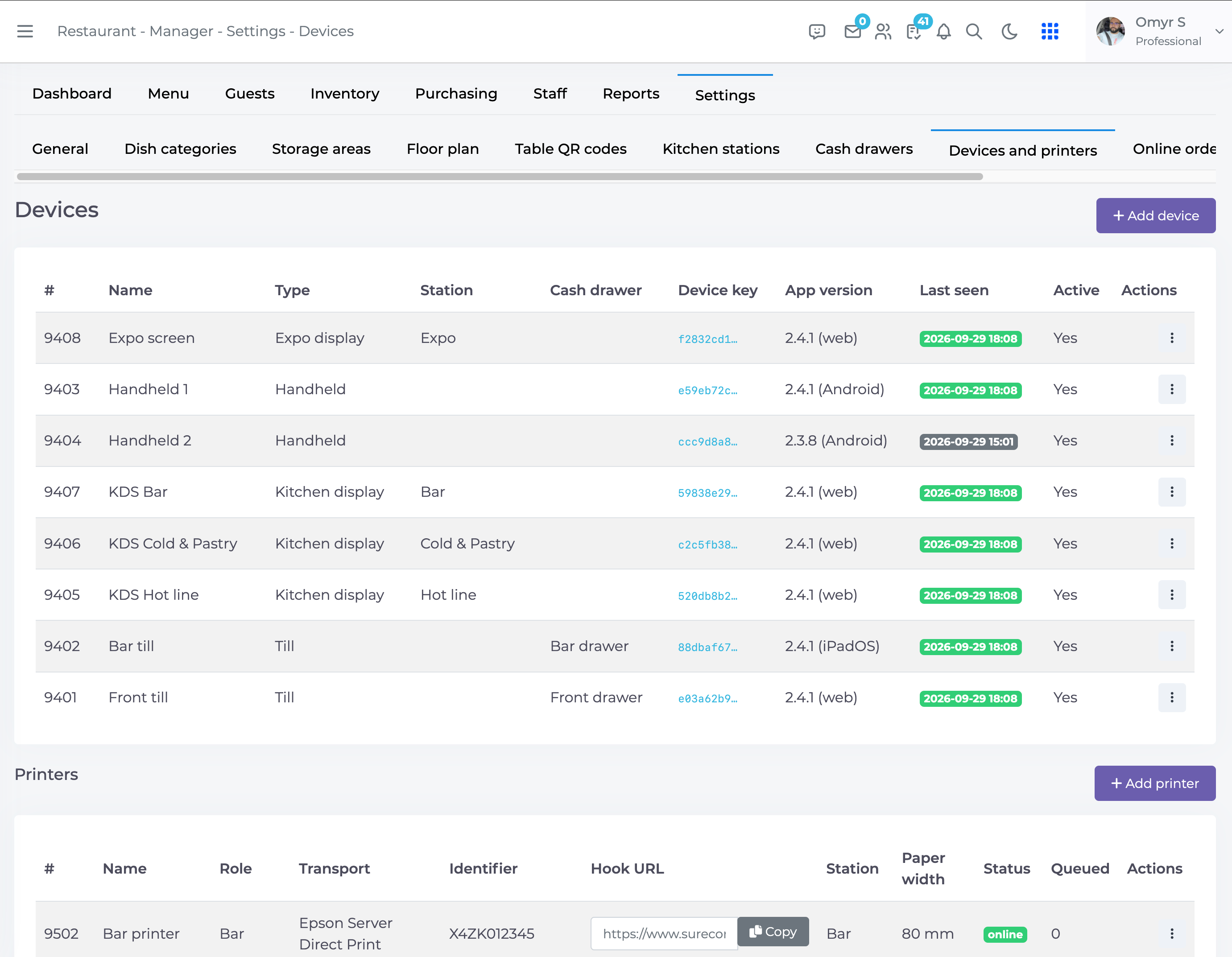Open the tasks icon with 41 badge
The height and width of the screenshot is (957, 1232).
pyautogui.click(x=913, y=32)
